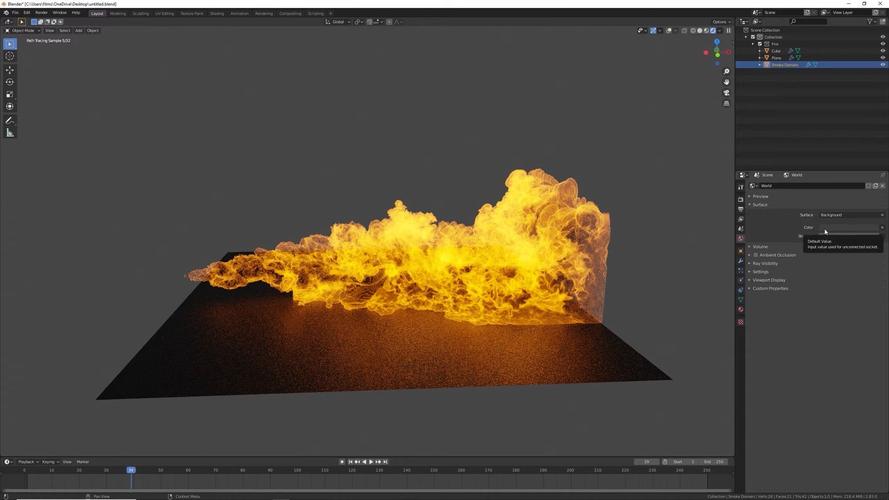This screenshot has width=889, height=500.
Task: Click the viewport pan hand icon
Action: pos(726,82)
